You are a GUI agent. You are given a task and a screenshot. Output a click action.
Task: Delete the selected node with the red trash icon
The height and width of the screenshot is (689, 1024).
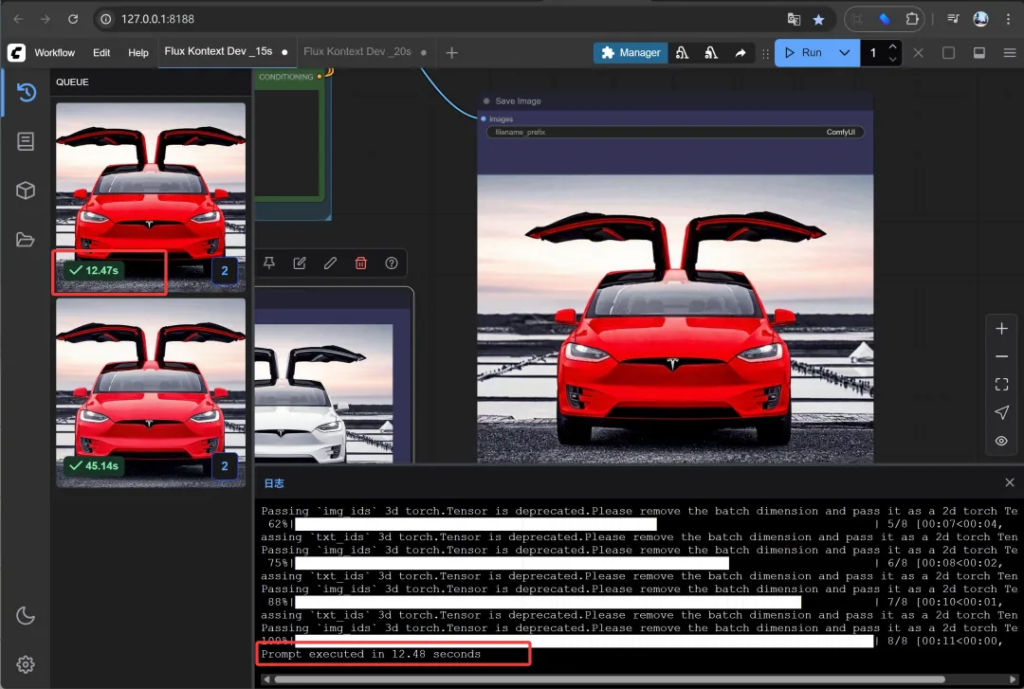tap(360, 263)
